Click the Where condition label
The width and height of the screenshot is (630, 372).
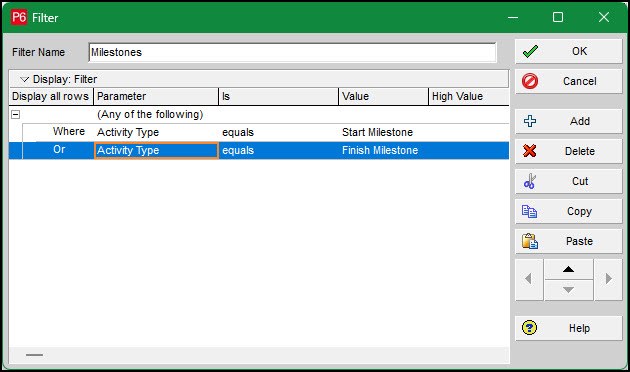coord(69,131)
